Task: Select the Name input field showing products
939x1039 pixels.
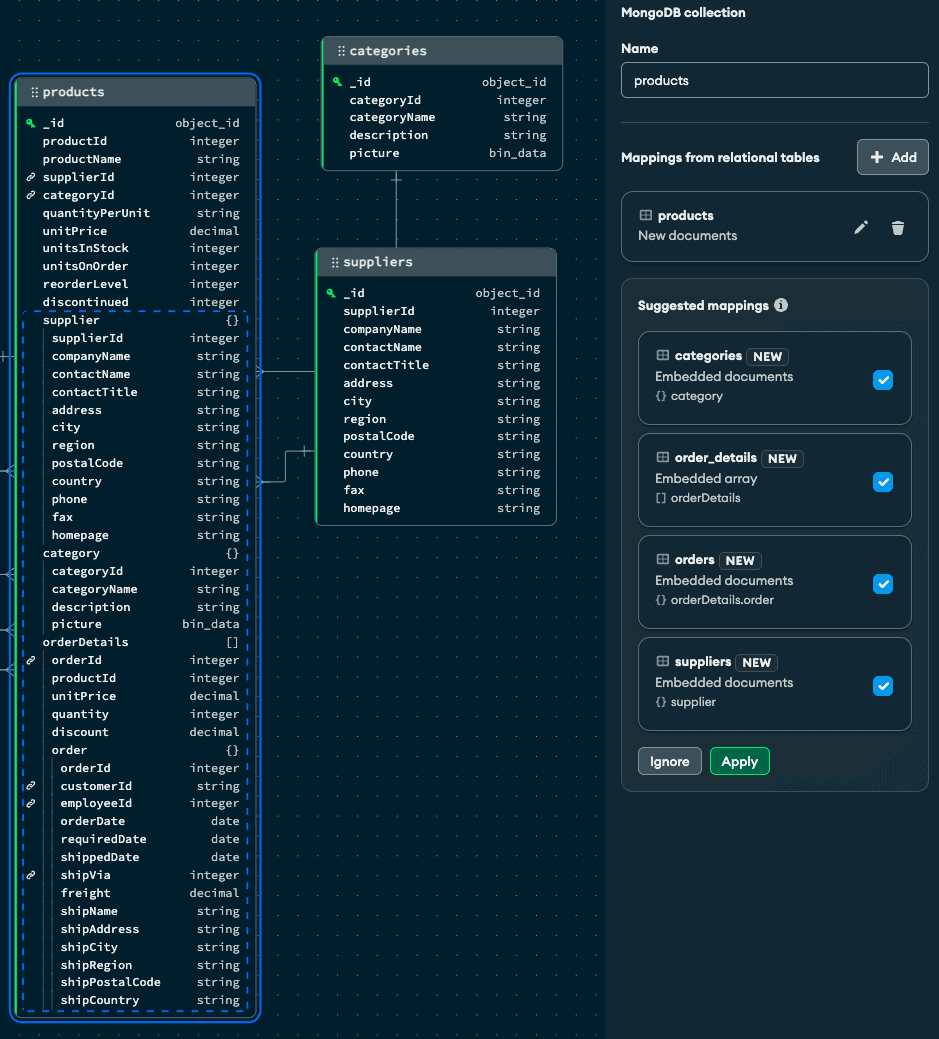Action: pyautogui.click(x=774, y=80)
